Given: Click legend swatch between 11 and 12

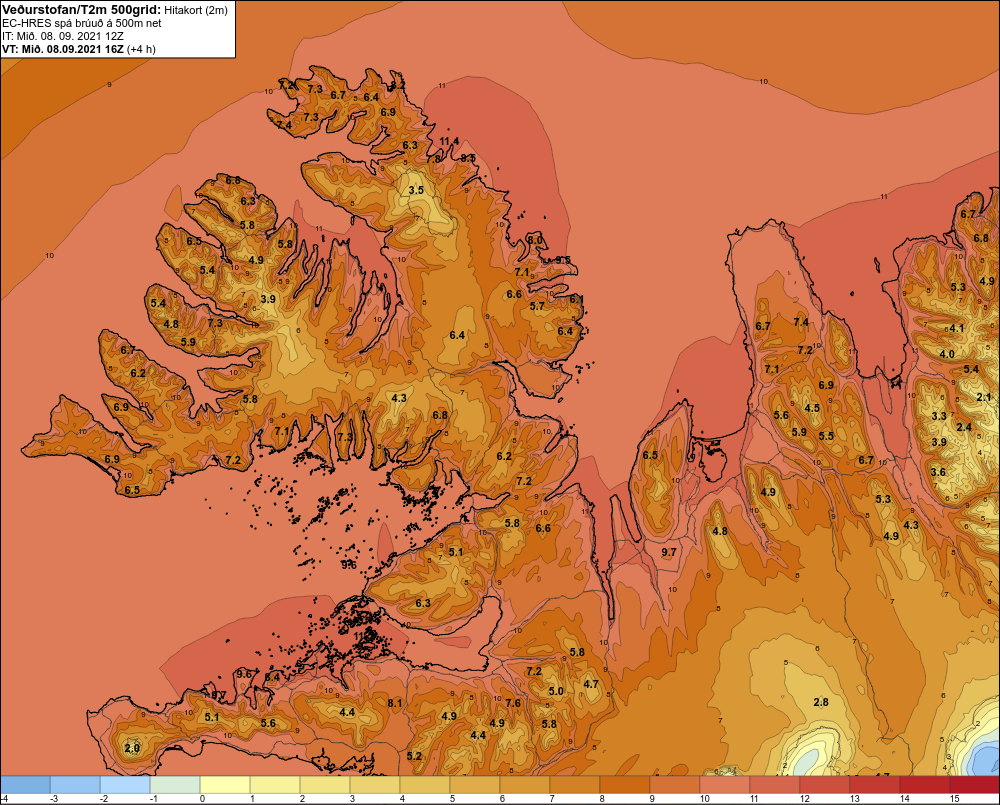Looking at the screenshot, I should pos(775,785).
